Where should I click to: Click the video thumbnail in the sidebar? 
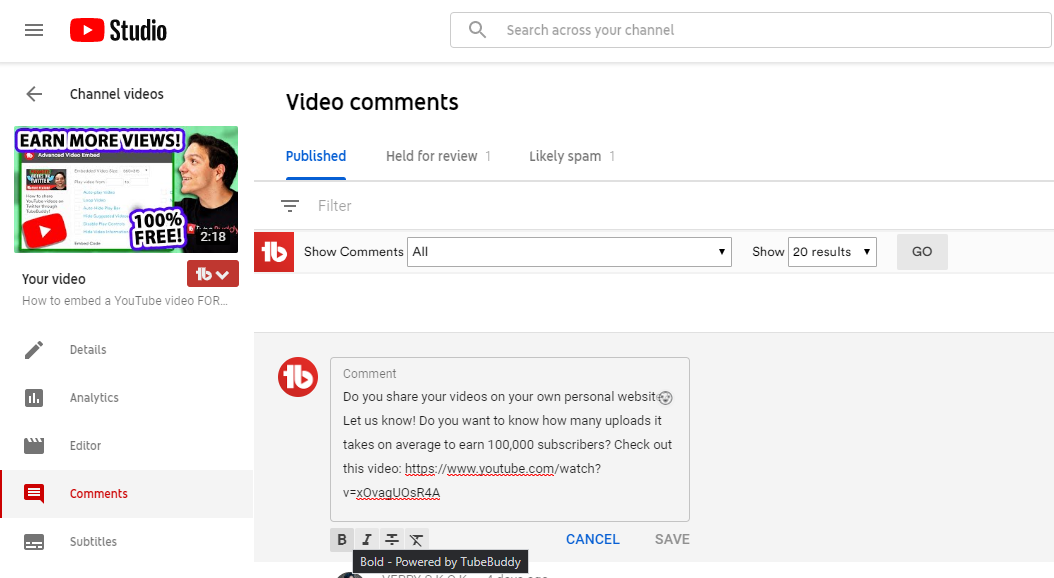pos(126,189)
